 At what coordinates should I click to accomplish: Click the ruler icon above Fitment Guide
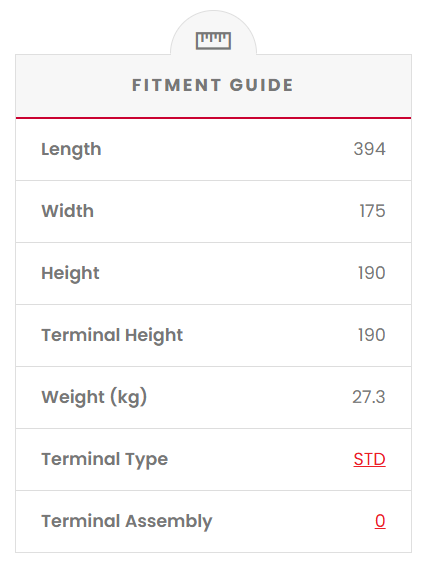click(x=213, y=40)
